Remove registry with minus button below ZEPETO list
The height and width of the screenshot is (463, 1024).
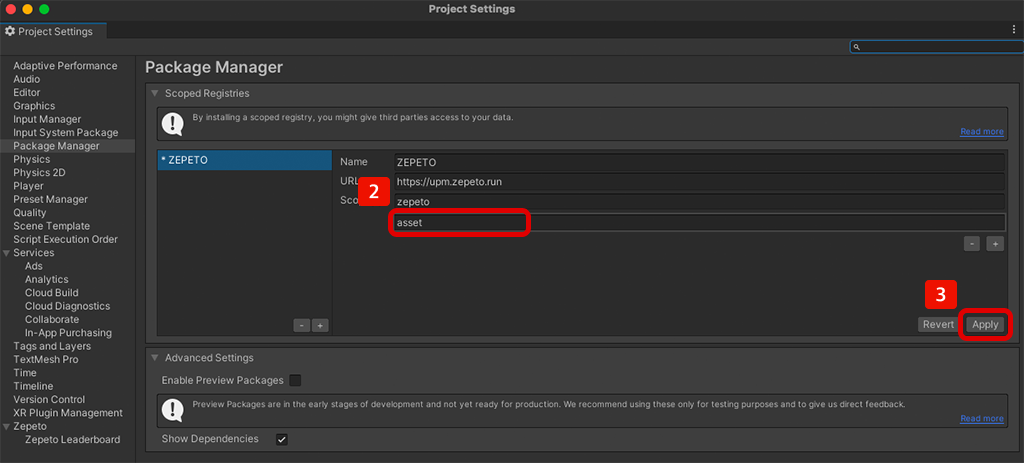[301, 325]
